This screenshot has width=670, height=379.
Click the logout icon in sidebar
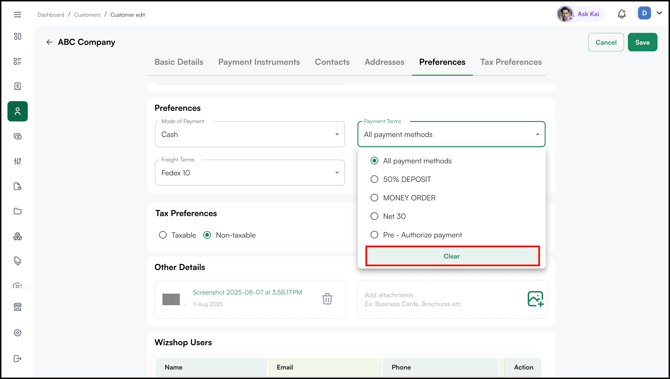point(18,358)
